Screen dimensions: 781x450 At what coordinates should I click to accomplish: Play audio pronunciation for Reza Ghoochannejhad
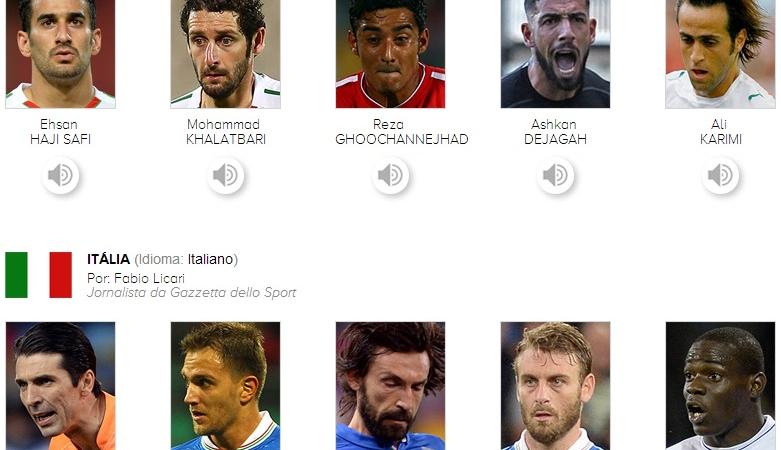coord(390,175)
